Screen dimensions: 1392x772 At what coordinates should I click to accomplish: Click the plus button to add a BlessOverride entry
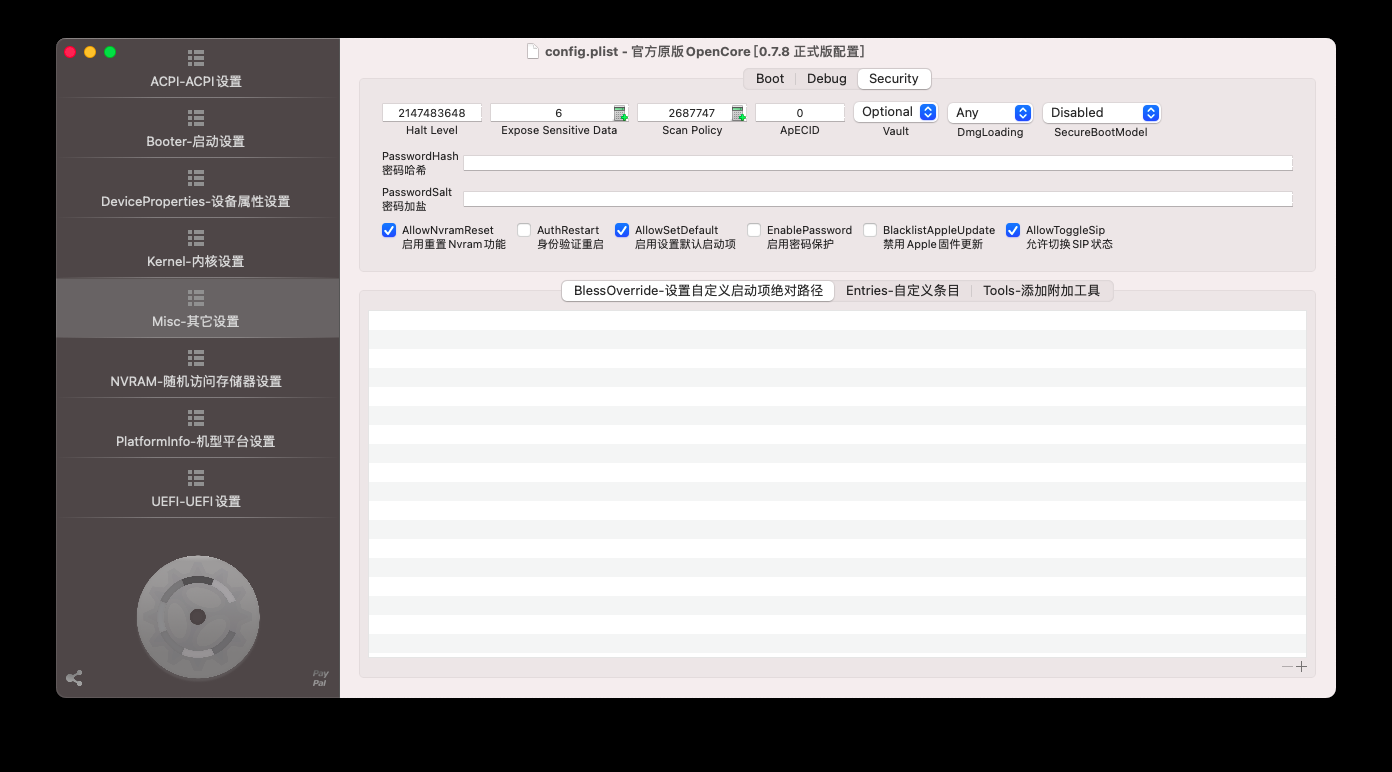(x=1301, y=666)
